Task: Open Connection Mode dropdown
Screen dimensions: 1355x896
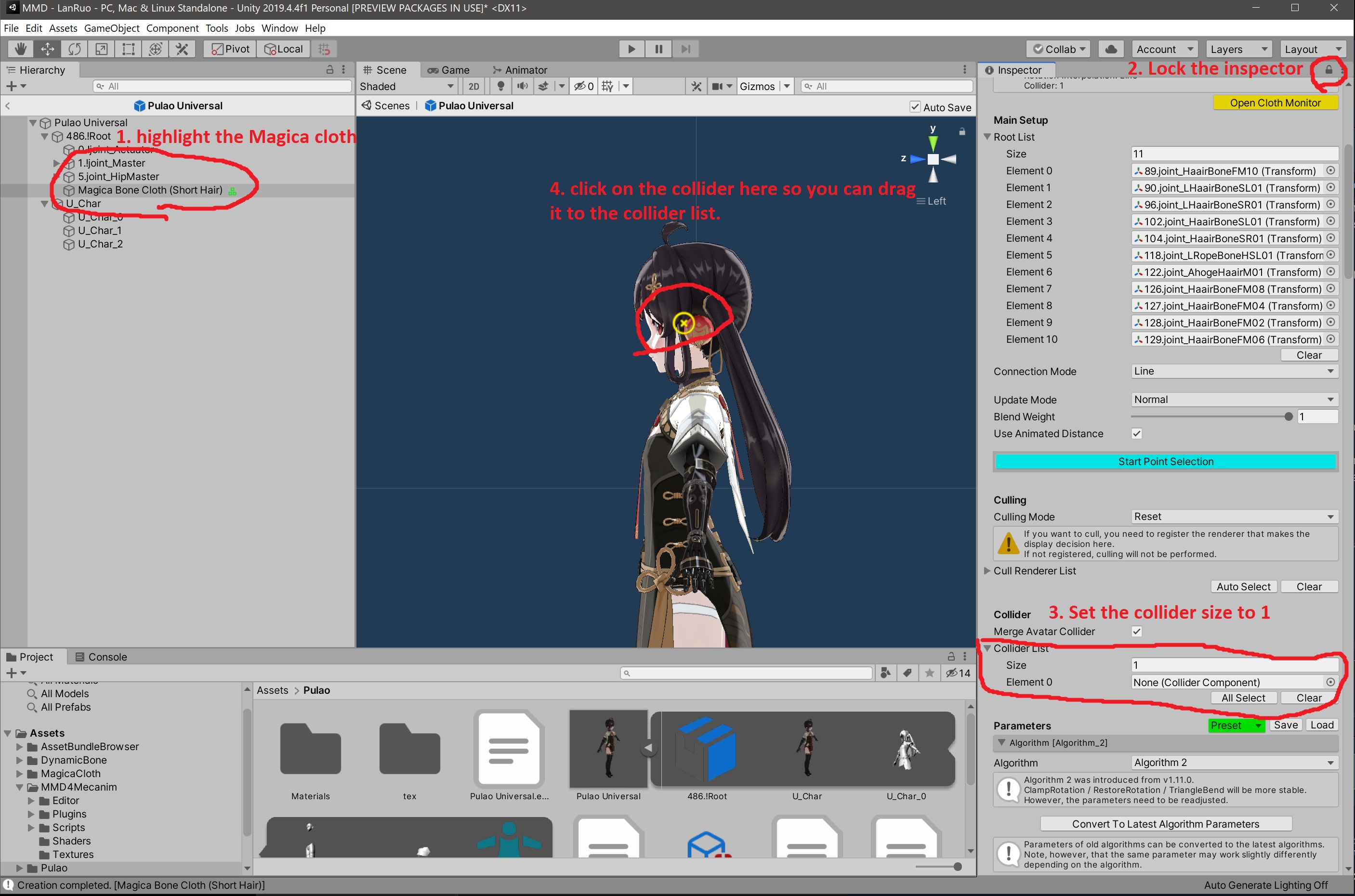Action: [1234, 371]
